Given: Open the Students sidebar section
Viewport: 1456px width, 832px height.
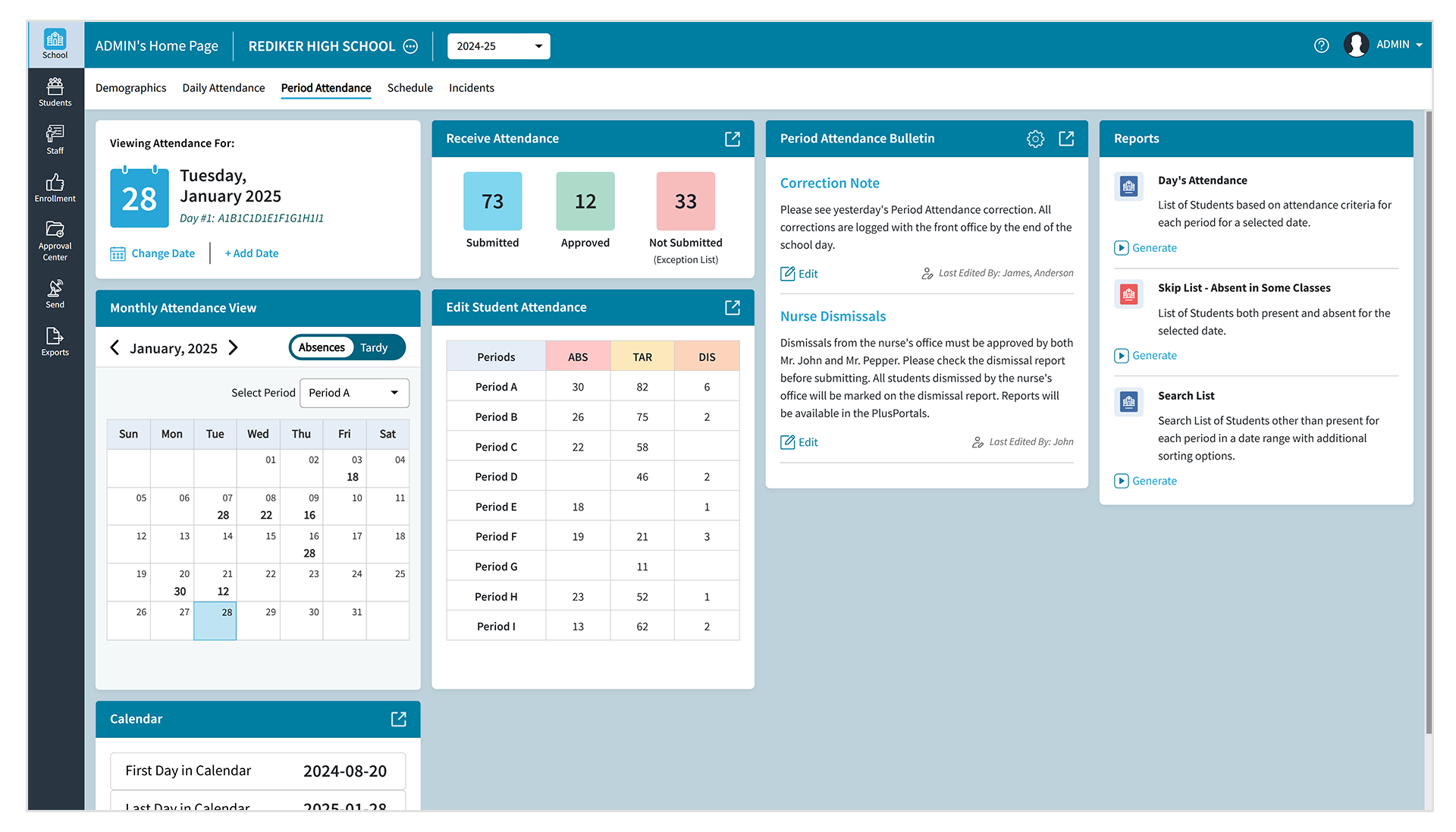Looking at the screenshot, I should click(x=55, y=92).
